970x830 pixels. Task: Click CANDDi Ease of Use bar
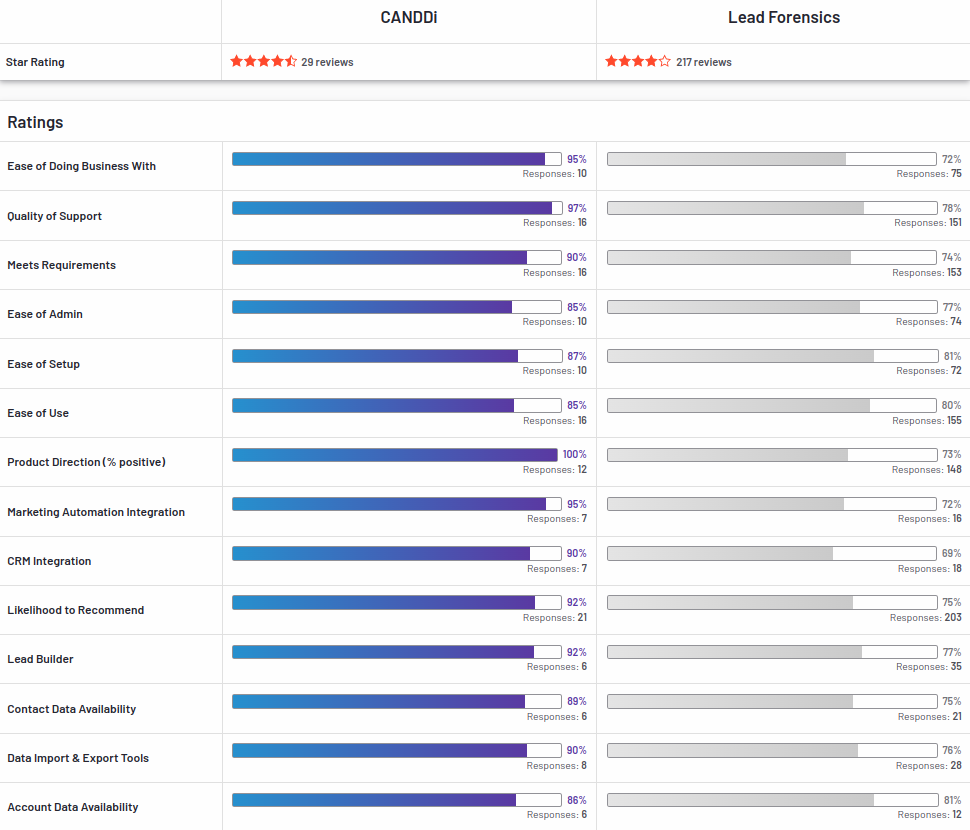[397, 405]
